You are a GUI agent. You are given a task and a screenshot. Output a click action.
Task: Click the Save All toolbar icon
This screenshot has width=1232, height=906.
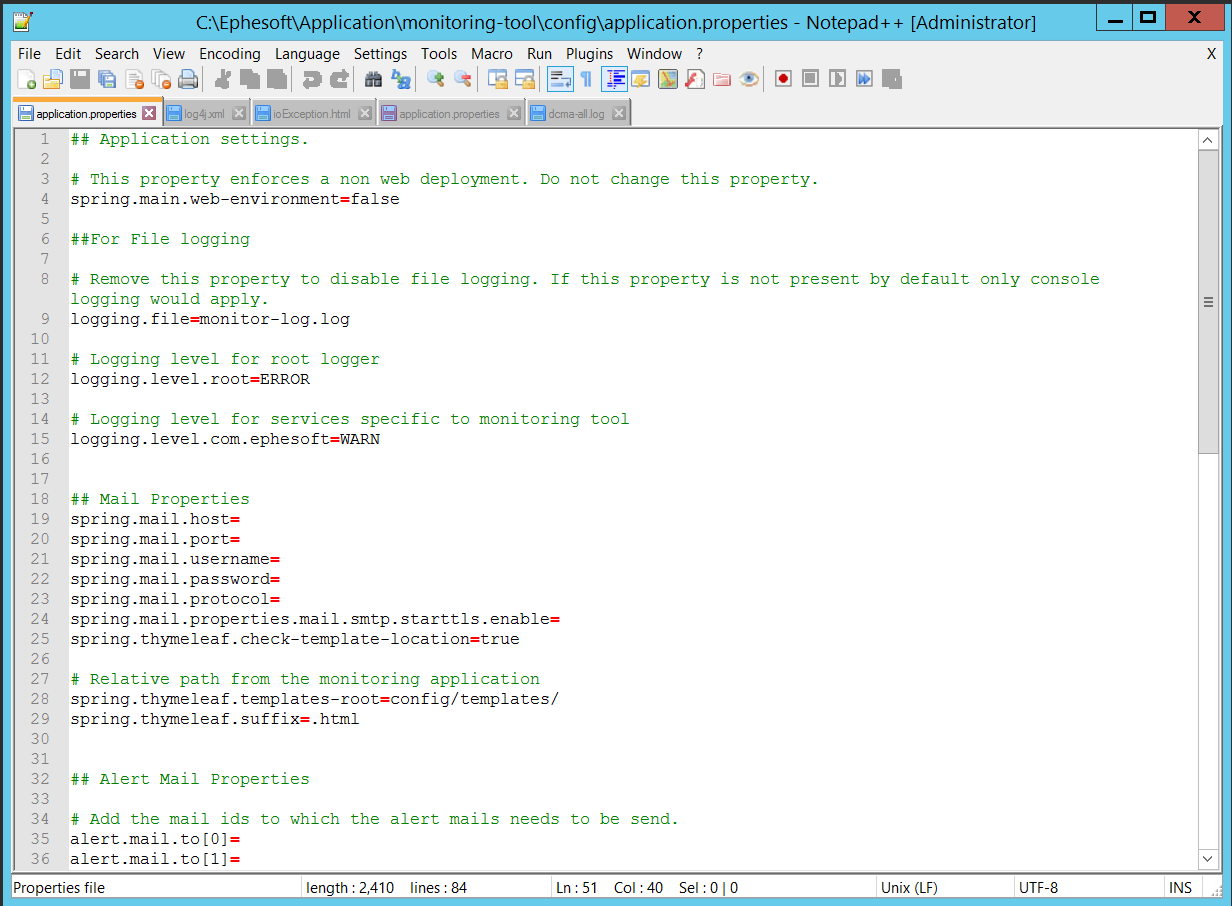coord(107,79)
